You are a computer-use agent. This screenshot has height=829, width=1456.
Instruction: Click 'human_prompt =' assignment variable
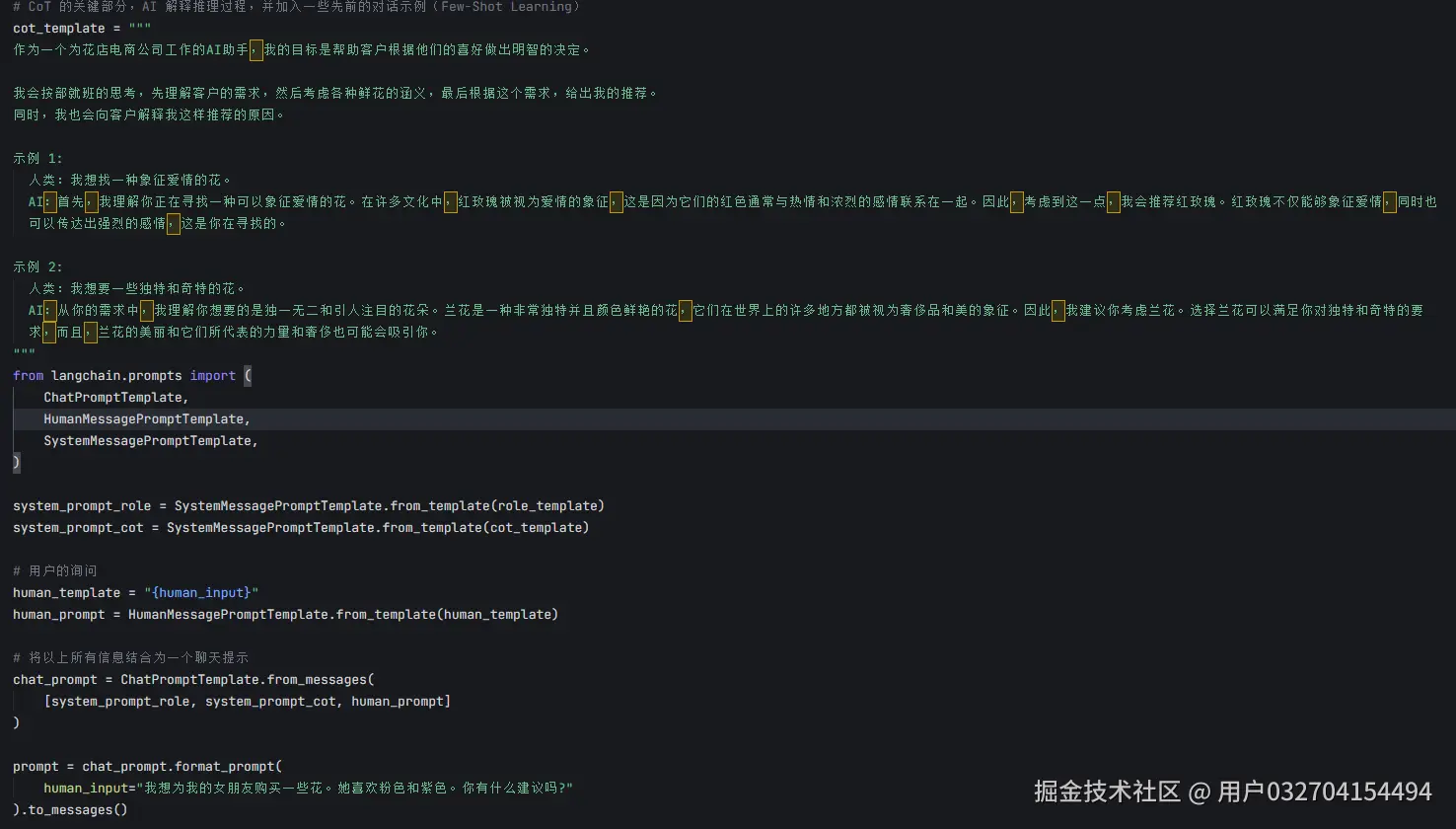pos(59,614)
